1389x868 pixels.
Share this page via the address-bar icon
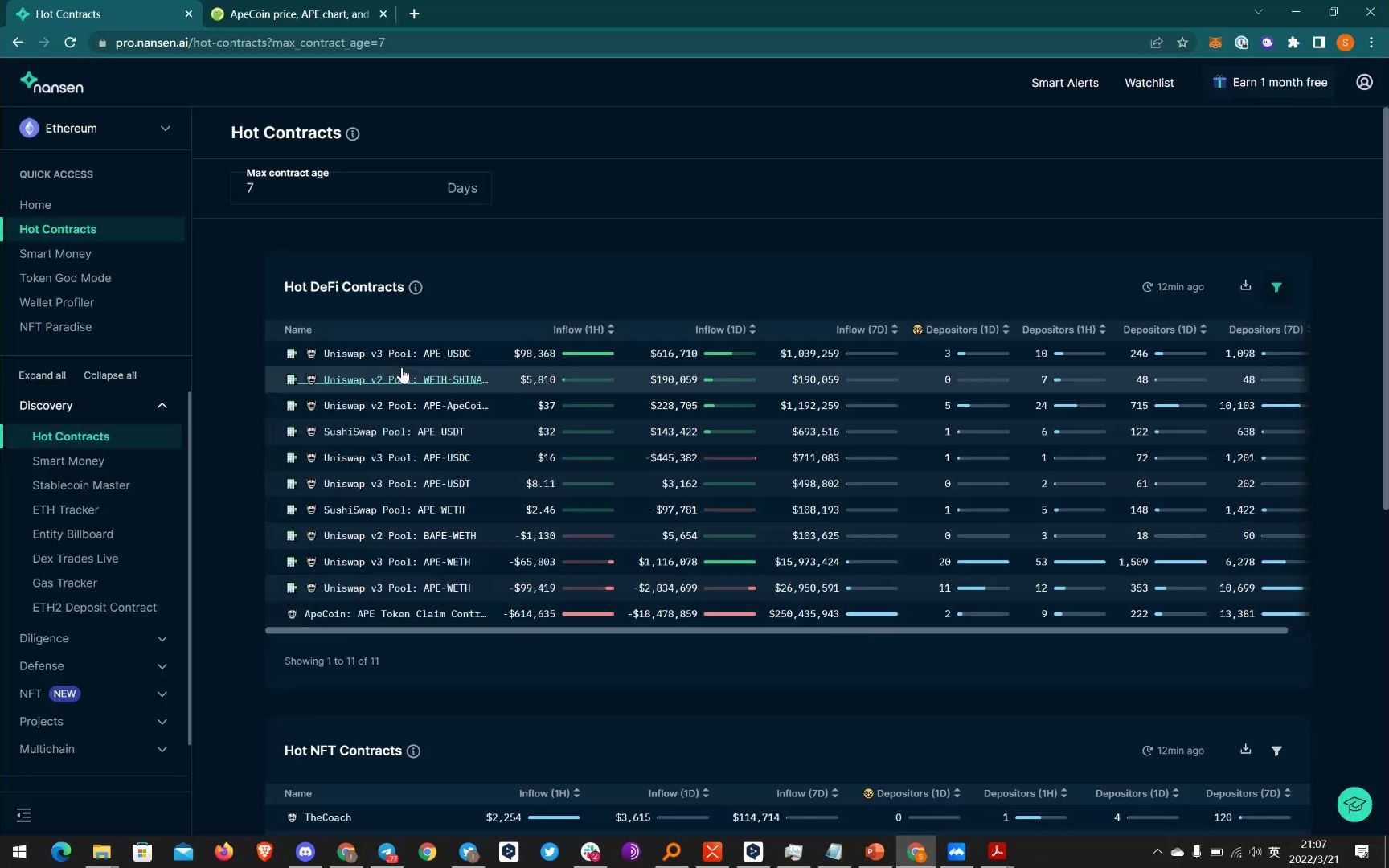1156,43
